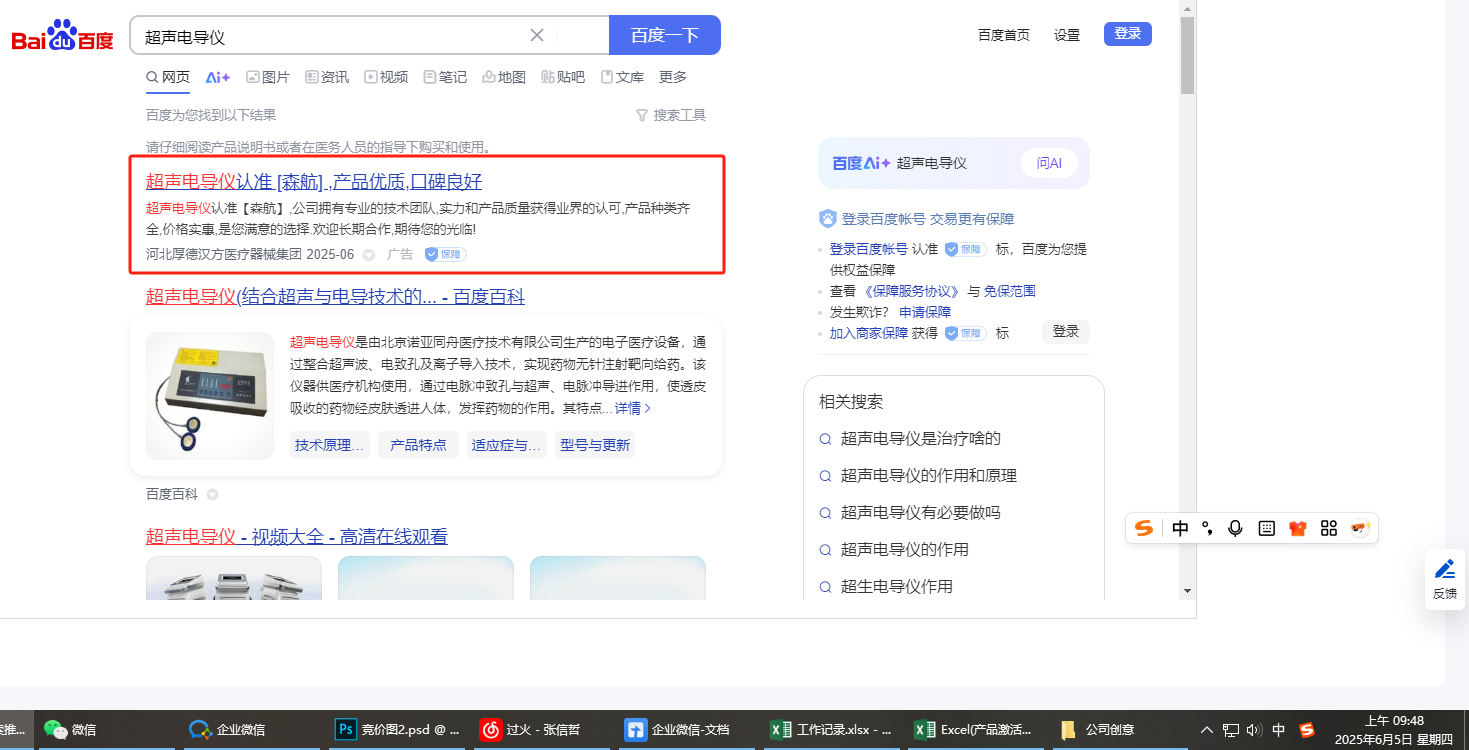Show hidden system tray icons
The height and width of the screenshot is (750, 1469).
[x=1207, y=730]
